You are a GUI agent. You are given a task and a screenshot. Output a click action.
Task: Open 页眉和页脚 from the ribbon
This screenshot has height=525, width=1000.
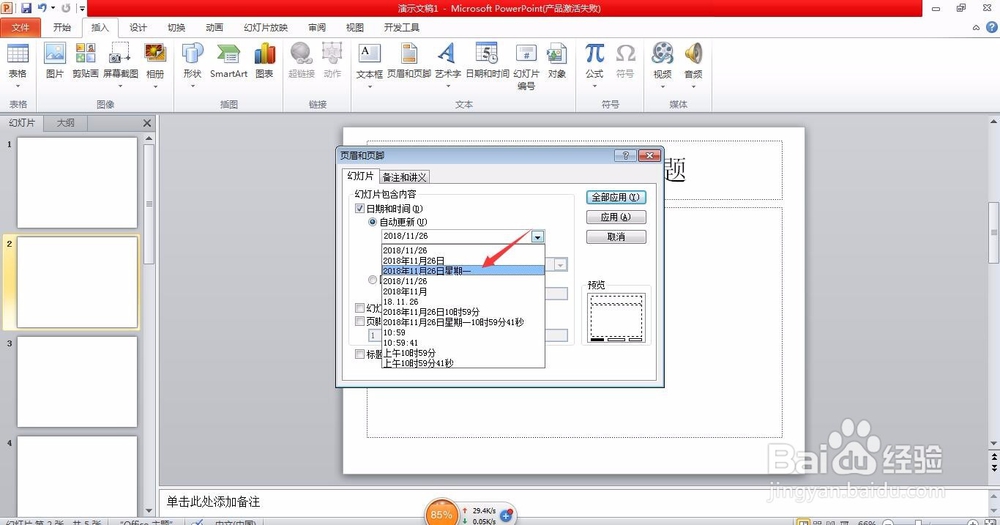click(409, 61)
